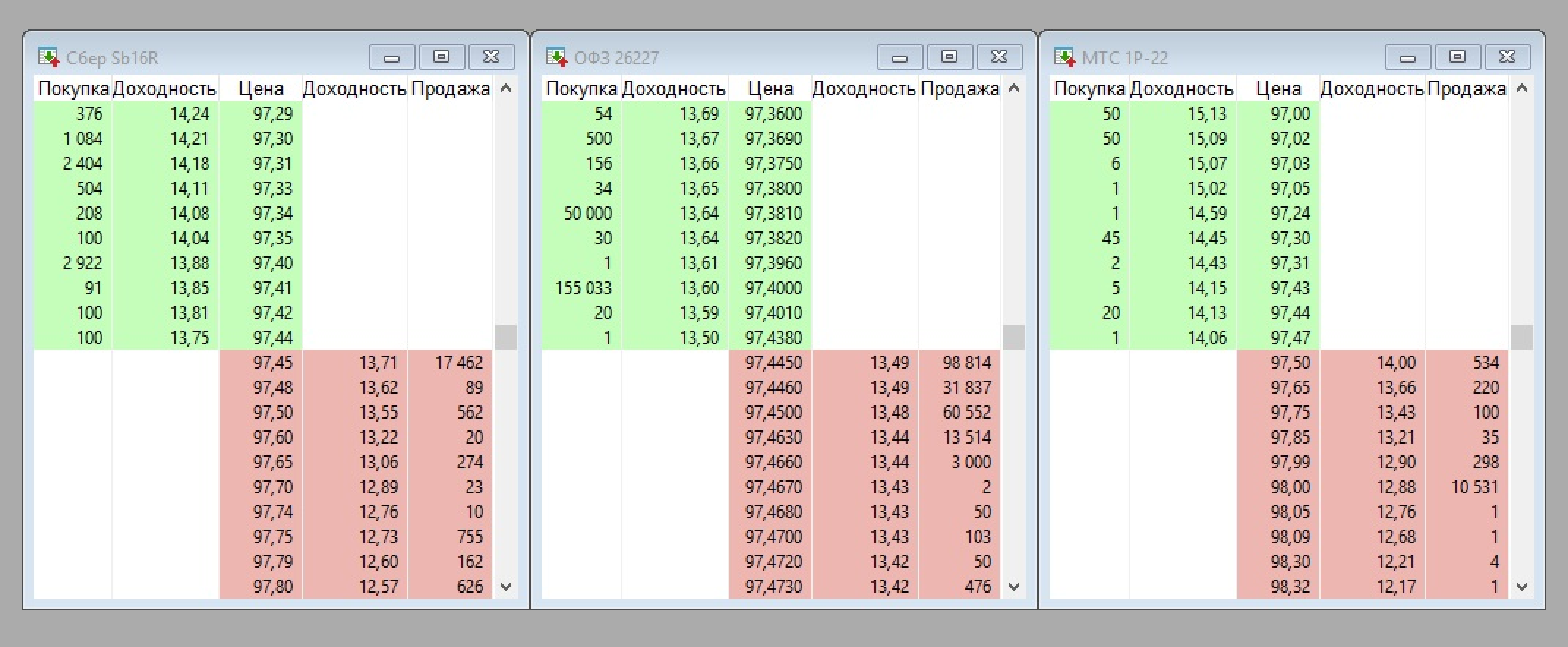Click sell volume 31 837 in ОФЗ 26227

coord(967,387)
